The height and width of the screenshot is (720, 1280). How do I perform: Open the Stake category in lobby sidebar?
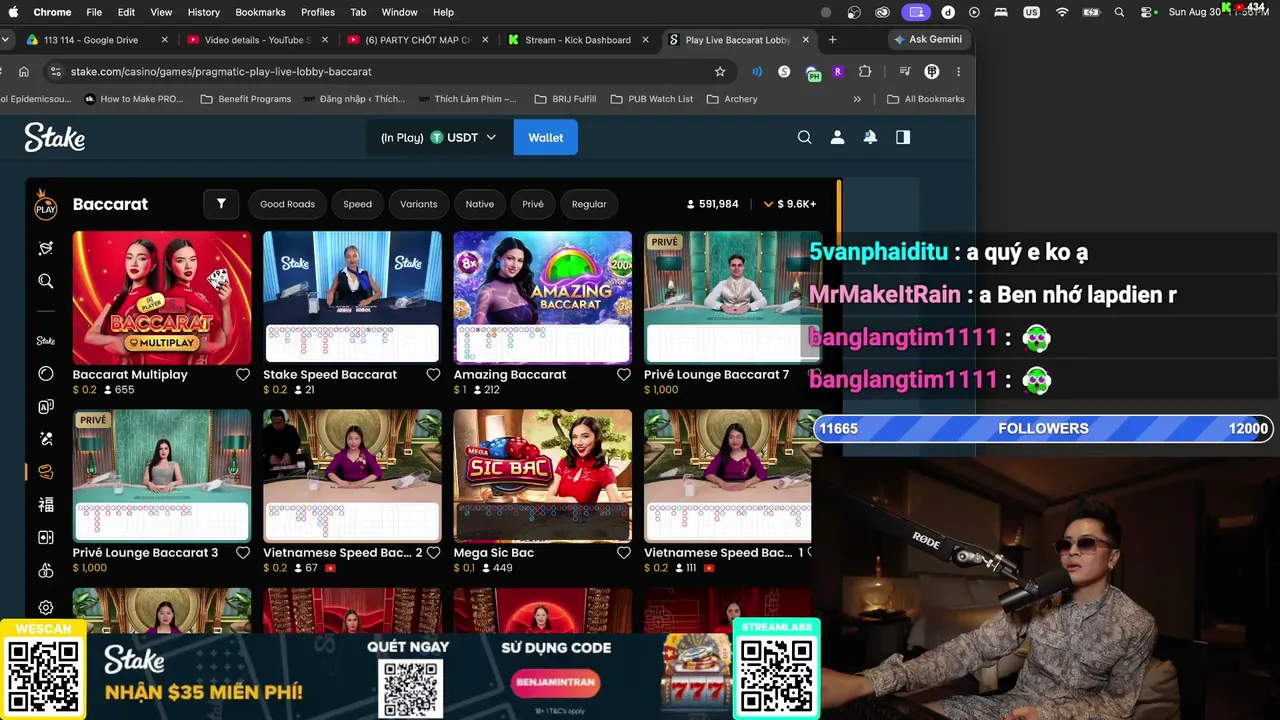46,341
